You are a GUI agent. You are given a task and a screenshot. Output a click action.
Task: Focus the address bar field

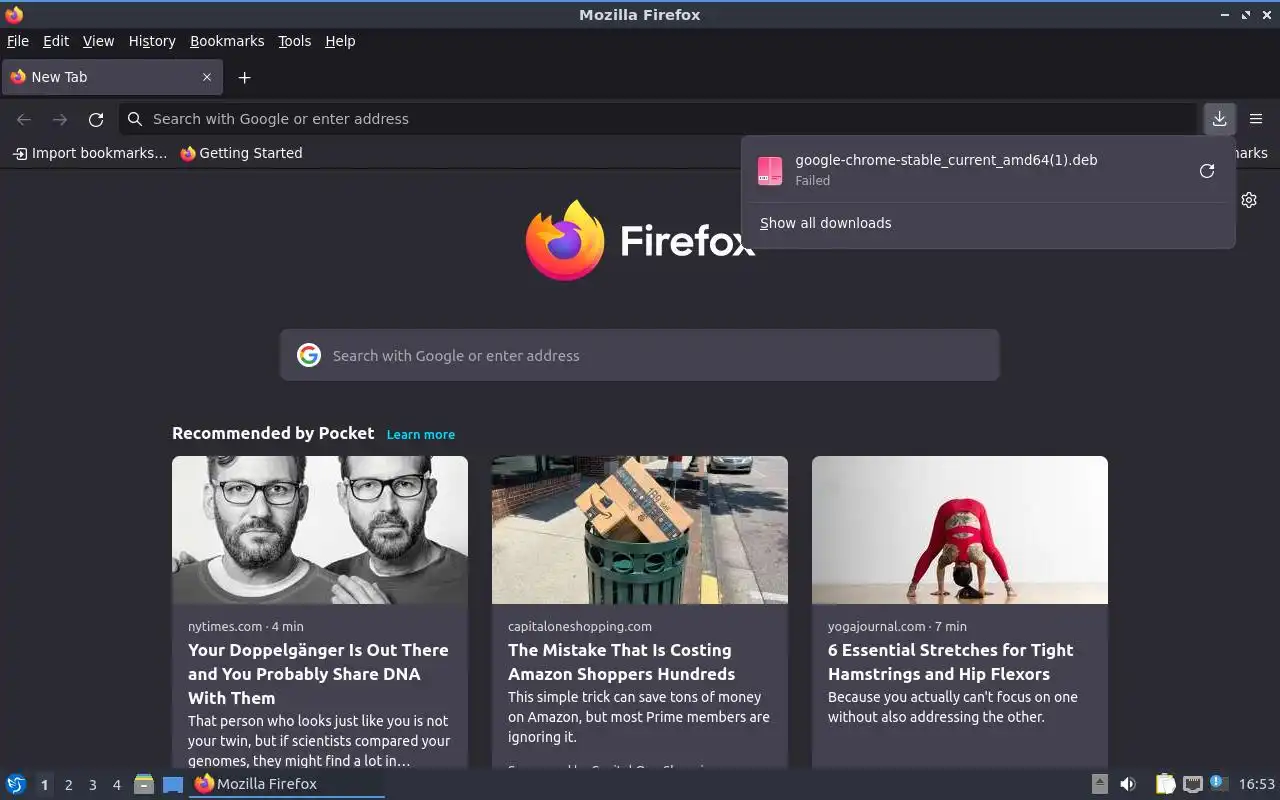click(x=658, y=119)
